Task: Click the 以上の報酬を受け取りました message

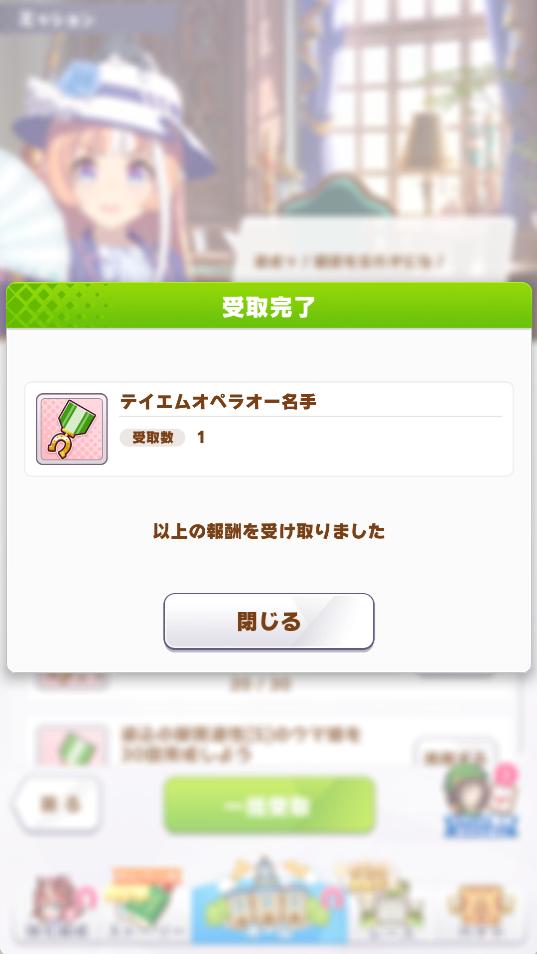Action: point(269,531)
